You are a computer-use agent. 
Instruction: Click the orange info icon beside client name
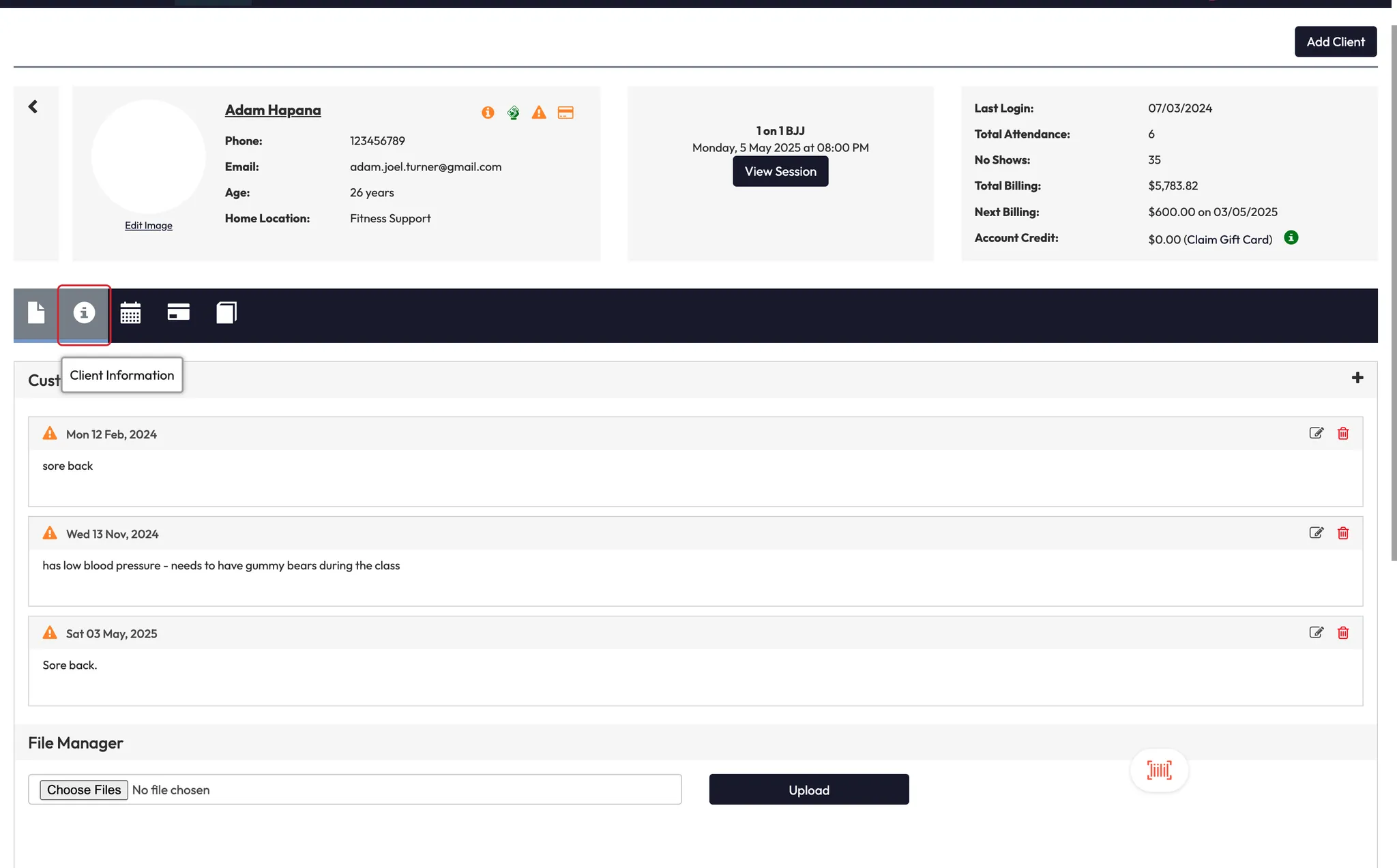click(x=488, y=113)
